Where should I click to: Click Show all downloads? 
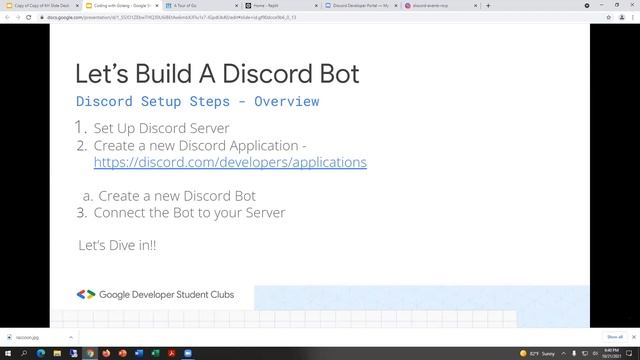(x=615, y=337)
